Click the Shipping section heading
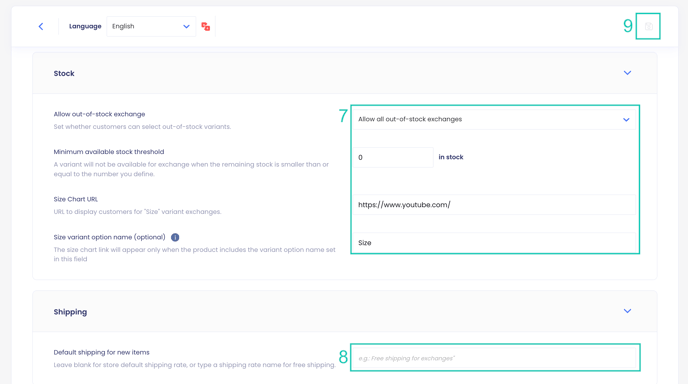Image resolution: width=688 pixels, height=384 pixels. click(70, 312)
